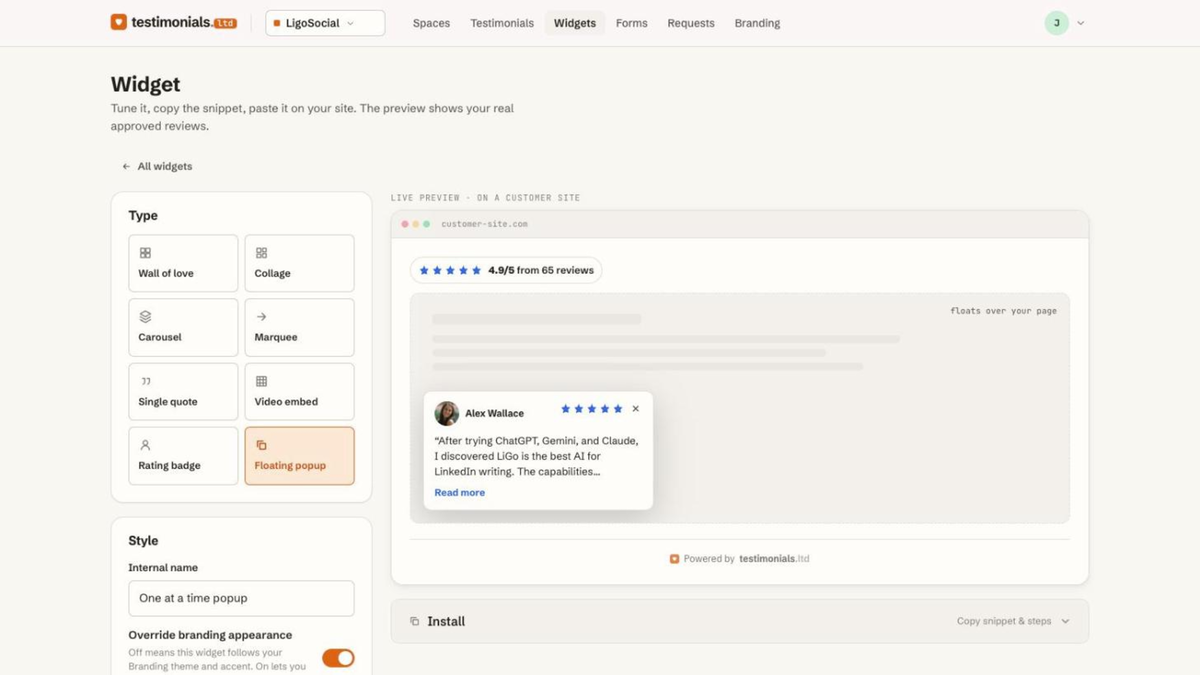The width and height of the screenshot is (1200, 675).
Task: Click the "Type" panel heading
Action: click(143, 216)
